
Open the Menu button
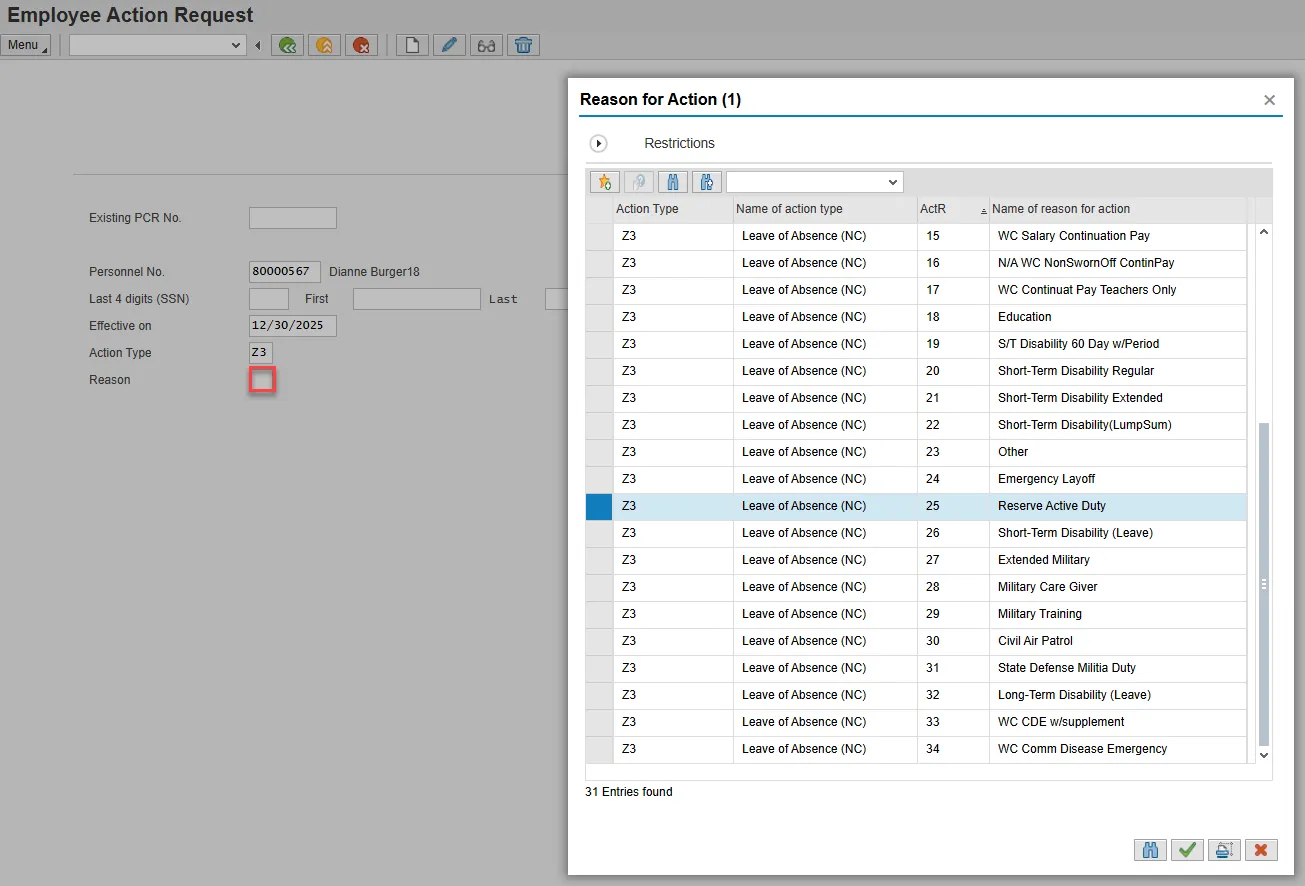click(25, 45)
